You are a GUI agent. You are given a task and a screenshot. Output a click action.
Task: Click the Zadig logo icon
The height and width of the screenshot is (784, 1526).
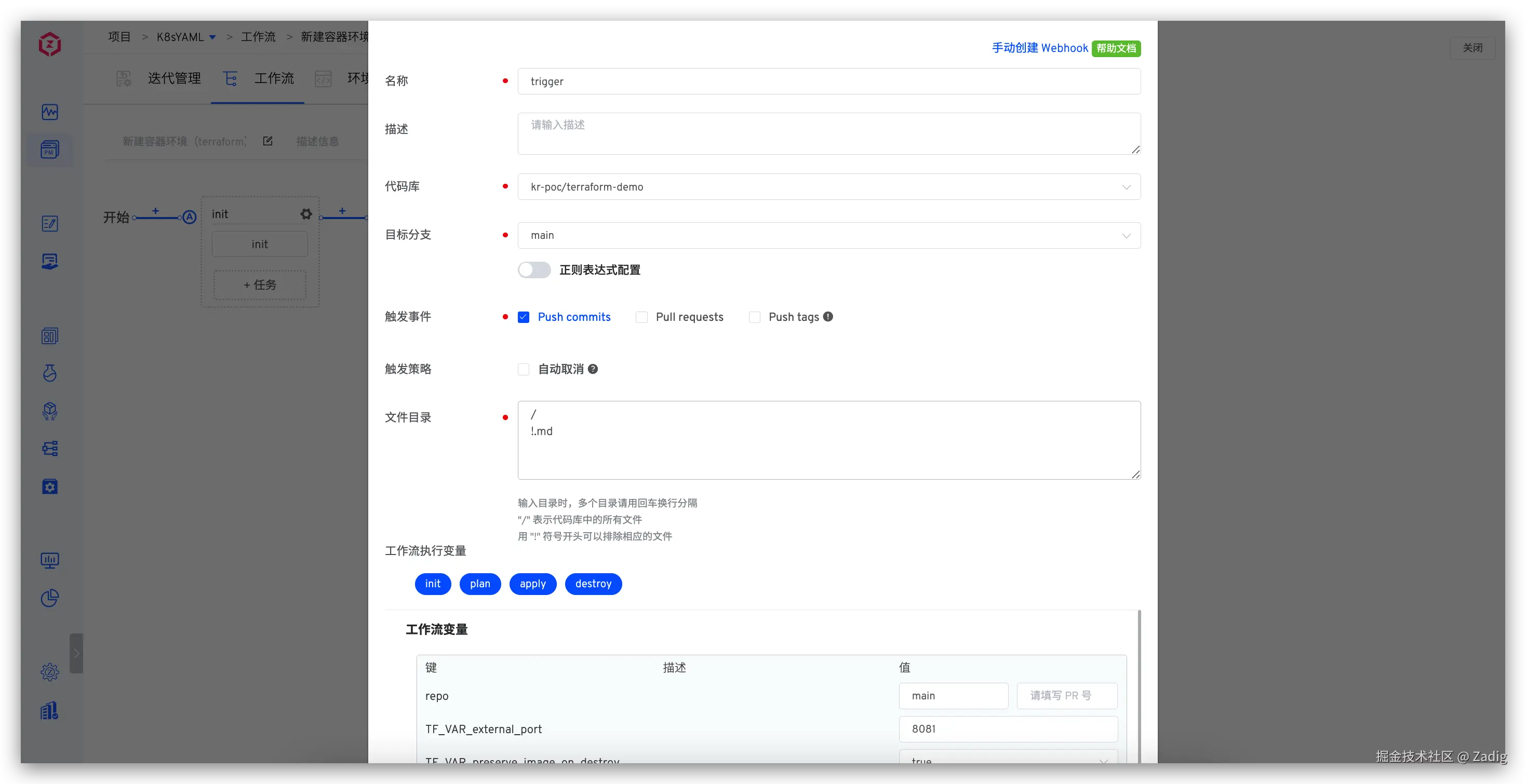50,44
